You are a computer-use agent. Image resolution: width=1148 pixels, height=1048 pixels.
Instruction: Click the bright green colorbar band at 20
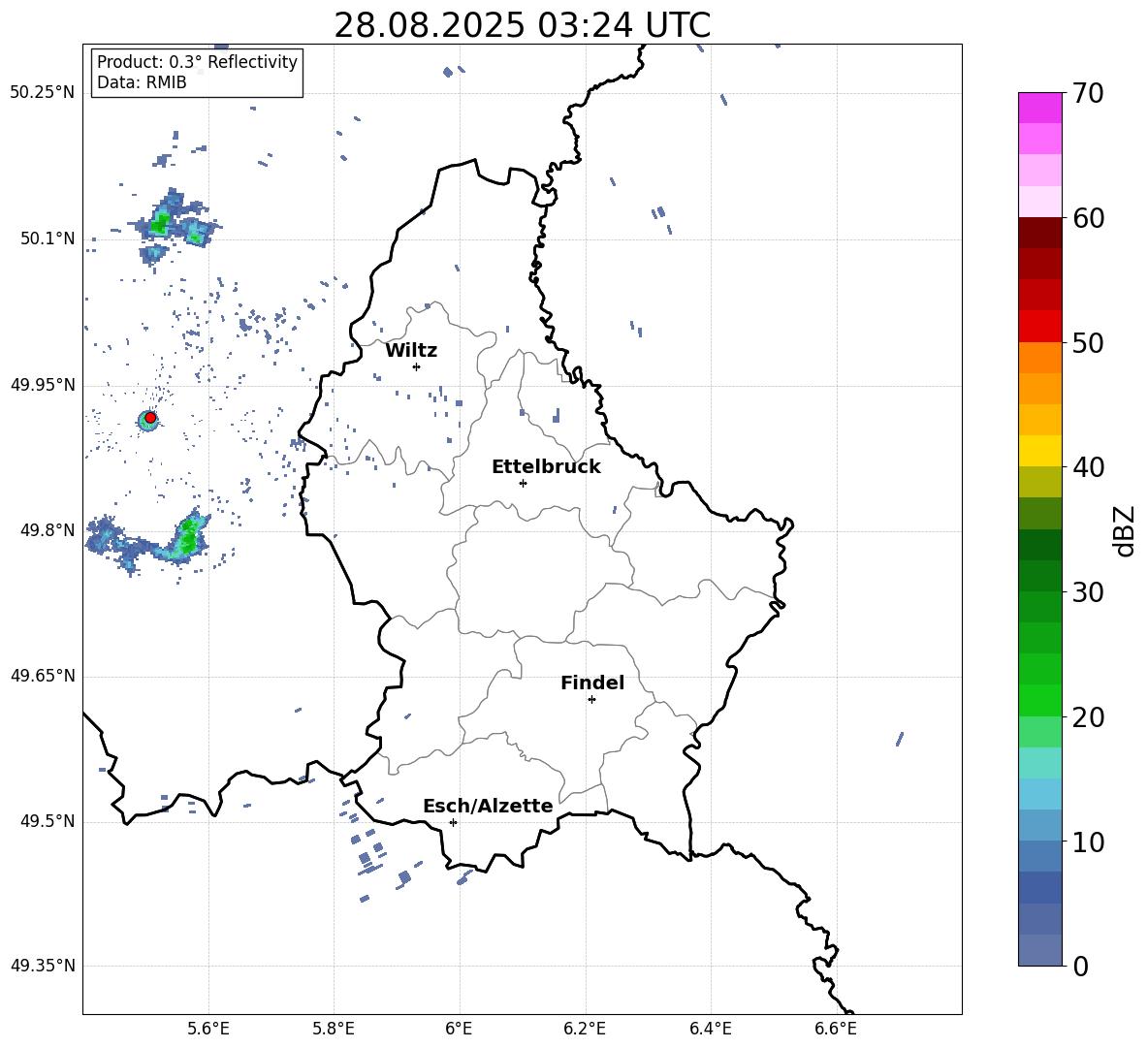[x=1040, y=700]
